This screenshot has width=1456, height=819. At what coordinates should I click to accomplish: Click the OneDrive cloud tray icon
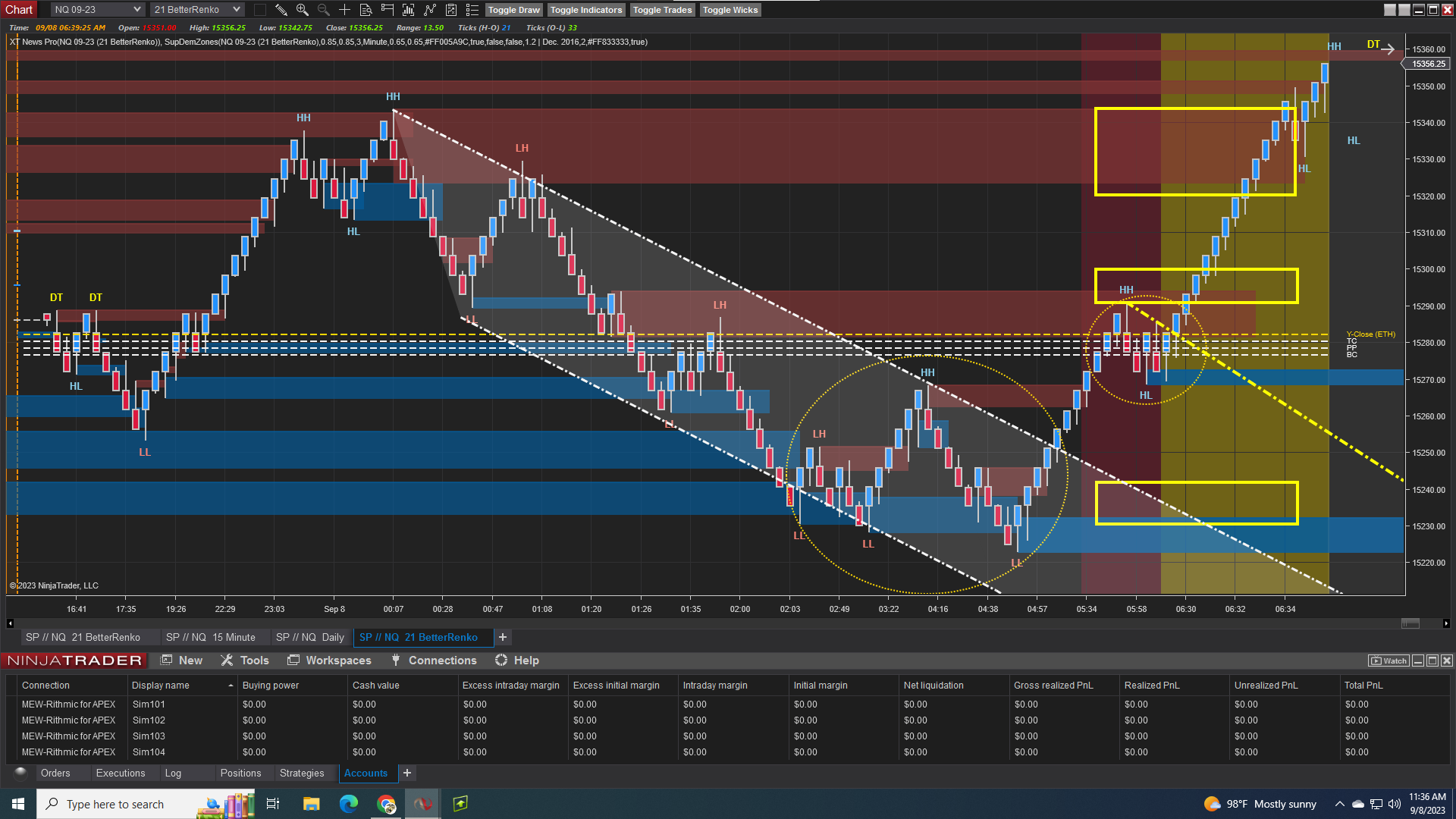pyautogui.click(x=1357, y=804)
